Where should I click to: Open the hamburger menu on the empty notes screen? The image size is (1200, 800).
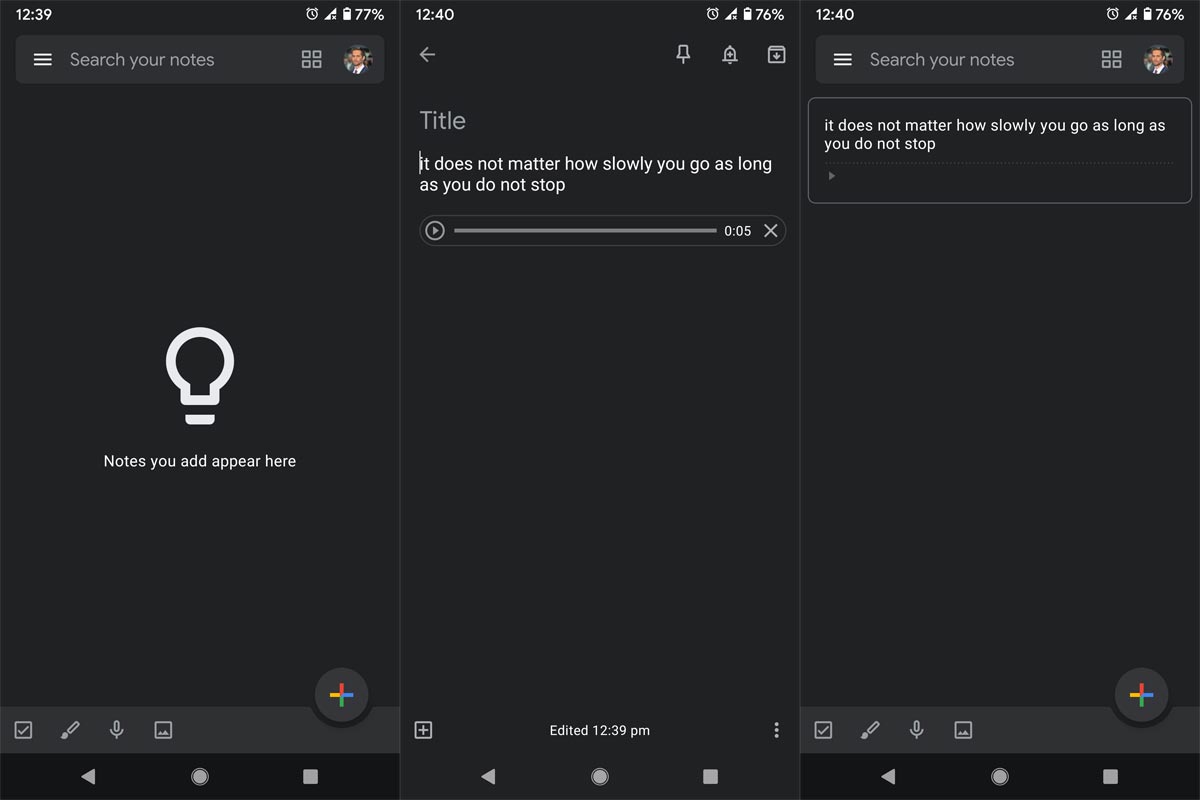click(x=43, y=60)
